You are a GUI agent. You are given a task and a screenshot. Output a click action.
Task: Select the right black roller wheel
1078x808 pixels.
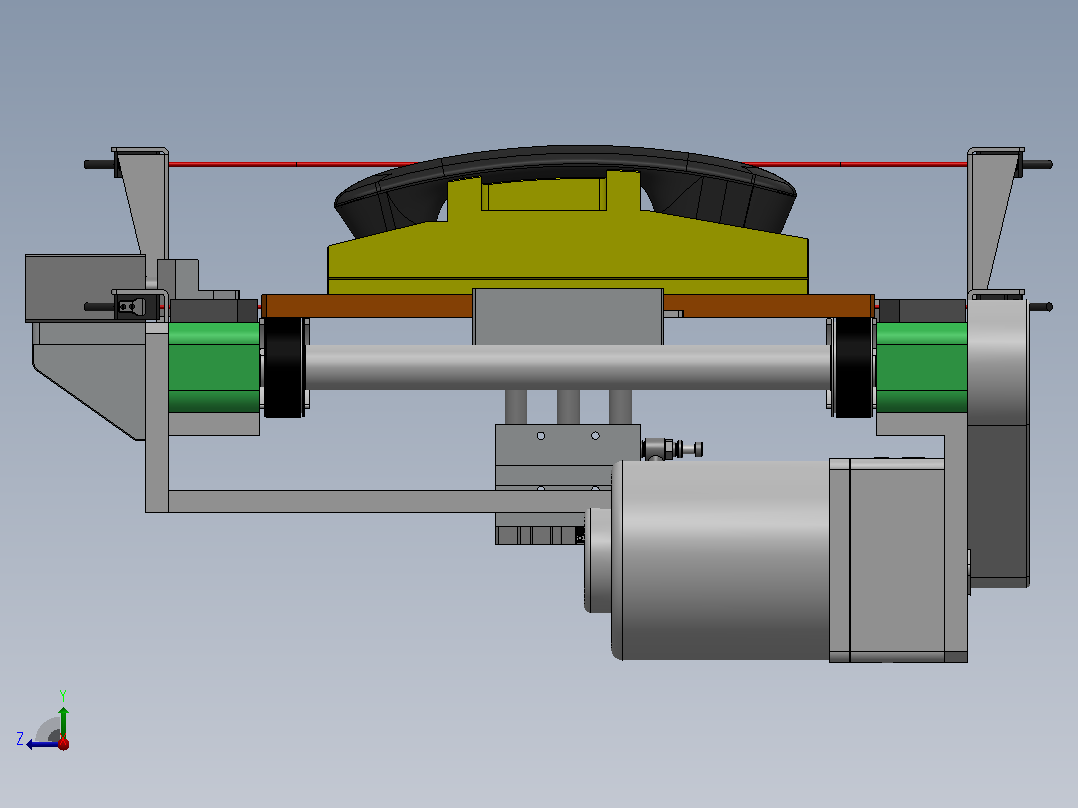click(853, 367)
